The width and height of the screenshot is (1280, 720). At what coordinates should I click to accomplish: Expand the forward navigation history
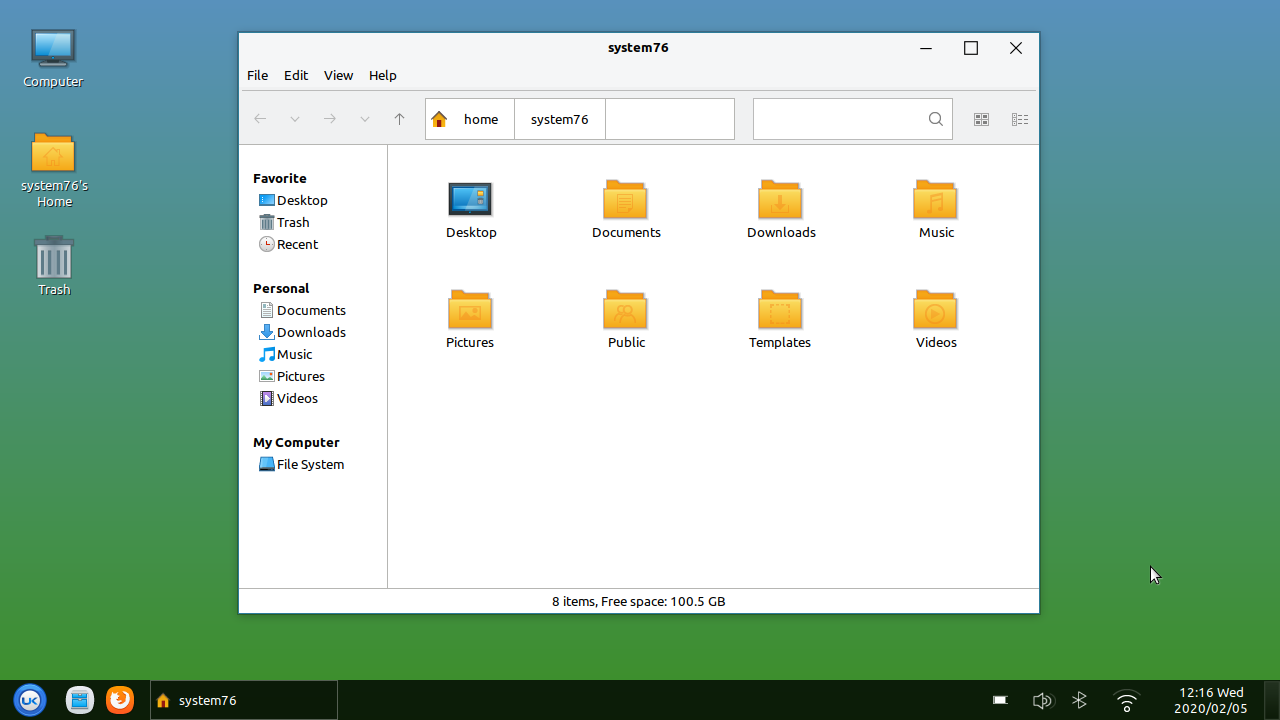pyautogui.click(x=364, y=119)
